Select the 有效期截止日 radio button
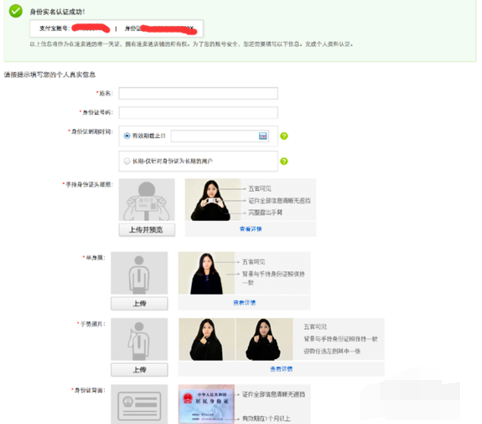This screenshot has width=482, height=424. [x=127, y=136]
